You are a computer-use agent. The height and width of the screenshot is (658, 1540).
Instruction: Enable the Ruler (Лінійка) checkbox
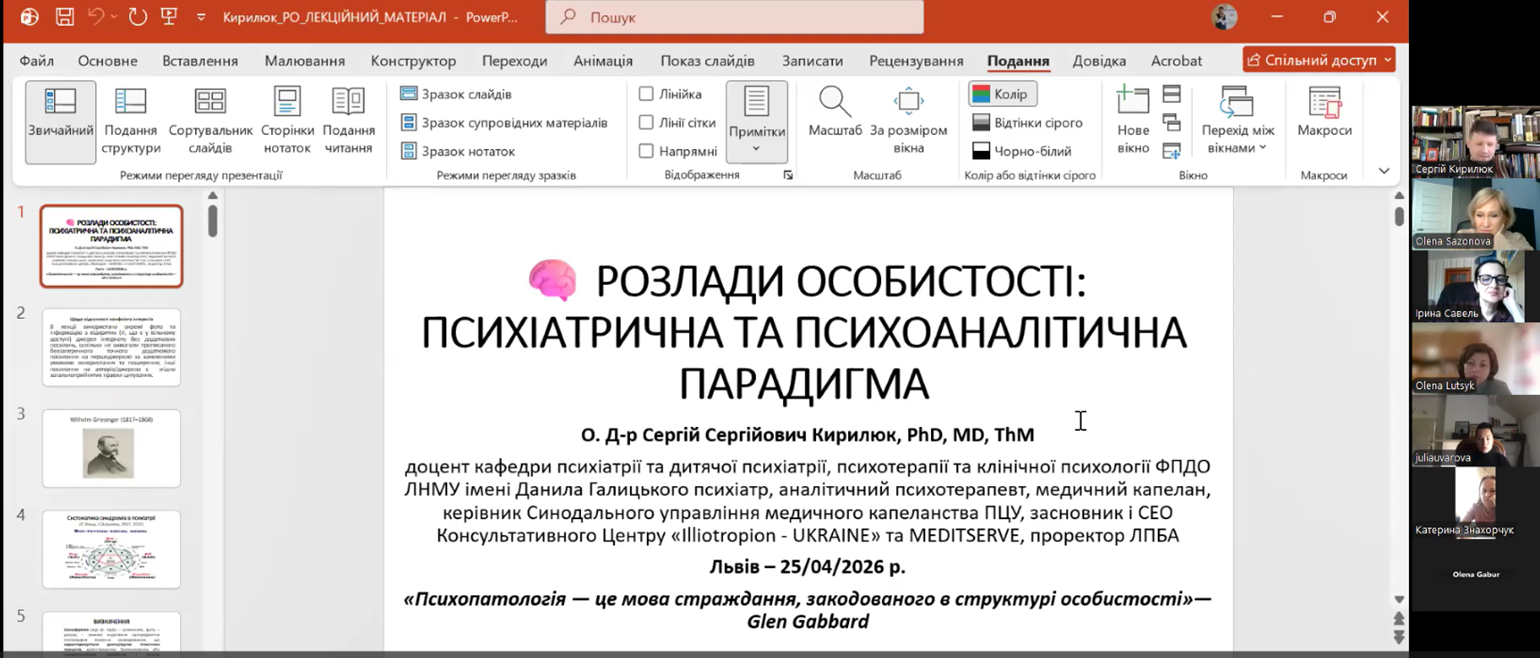coord(646,94)
